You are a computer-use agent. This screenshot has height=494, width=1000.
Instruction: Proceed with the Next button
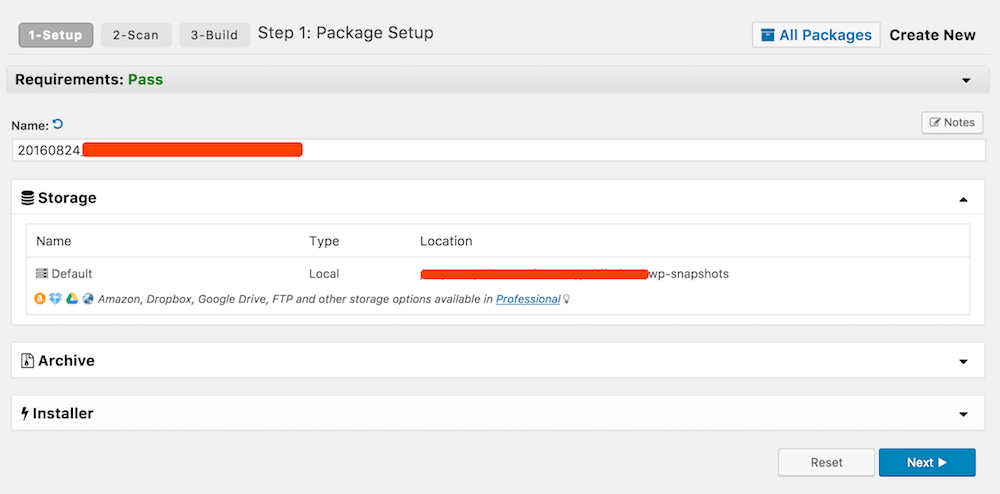[927, 462]
